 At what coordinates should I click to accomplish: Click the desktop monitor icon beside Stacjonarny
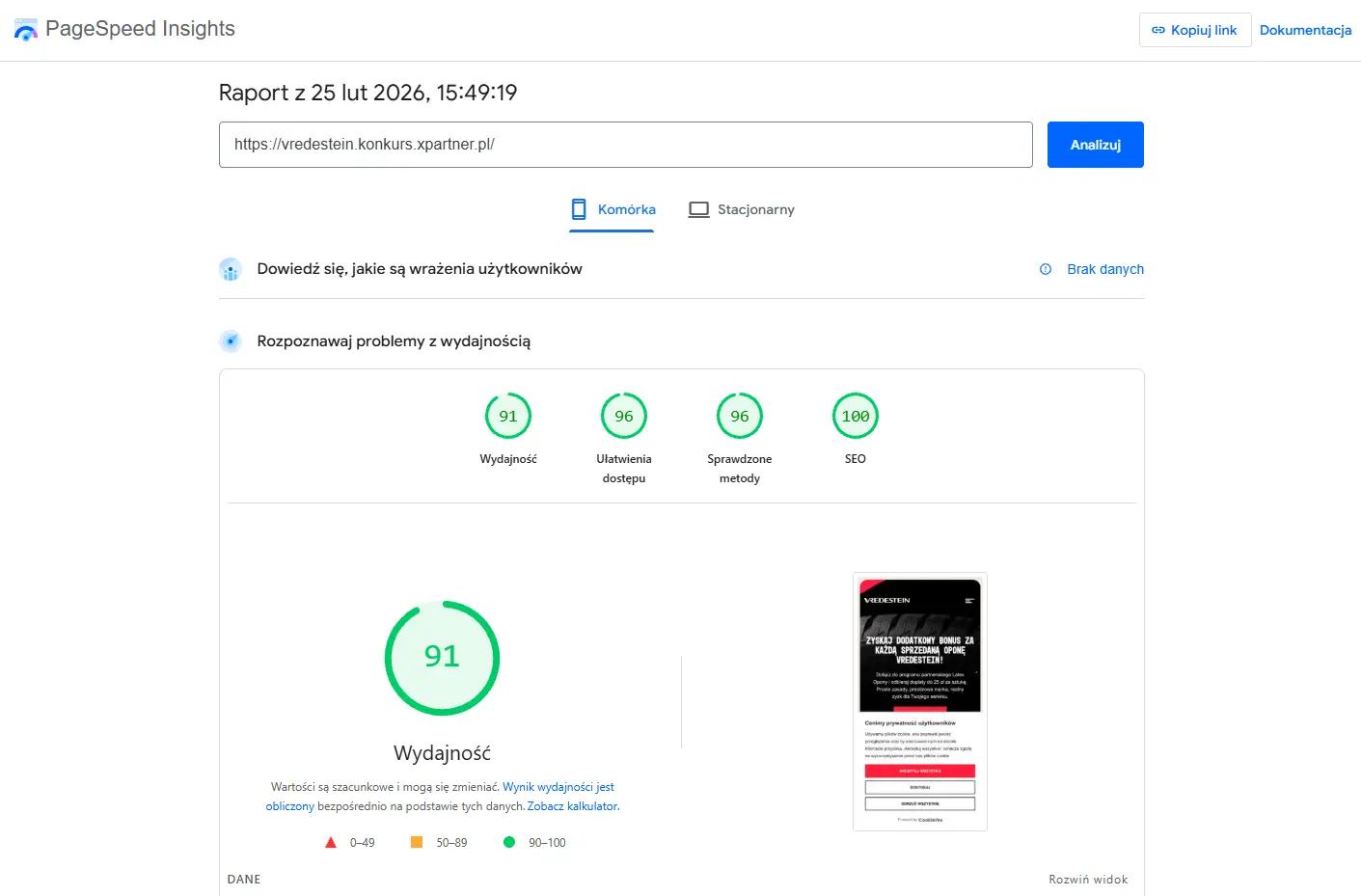698,209
